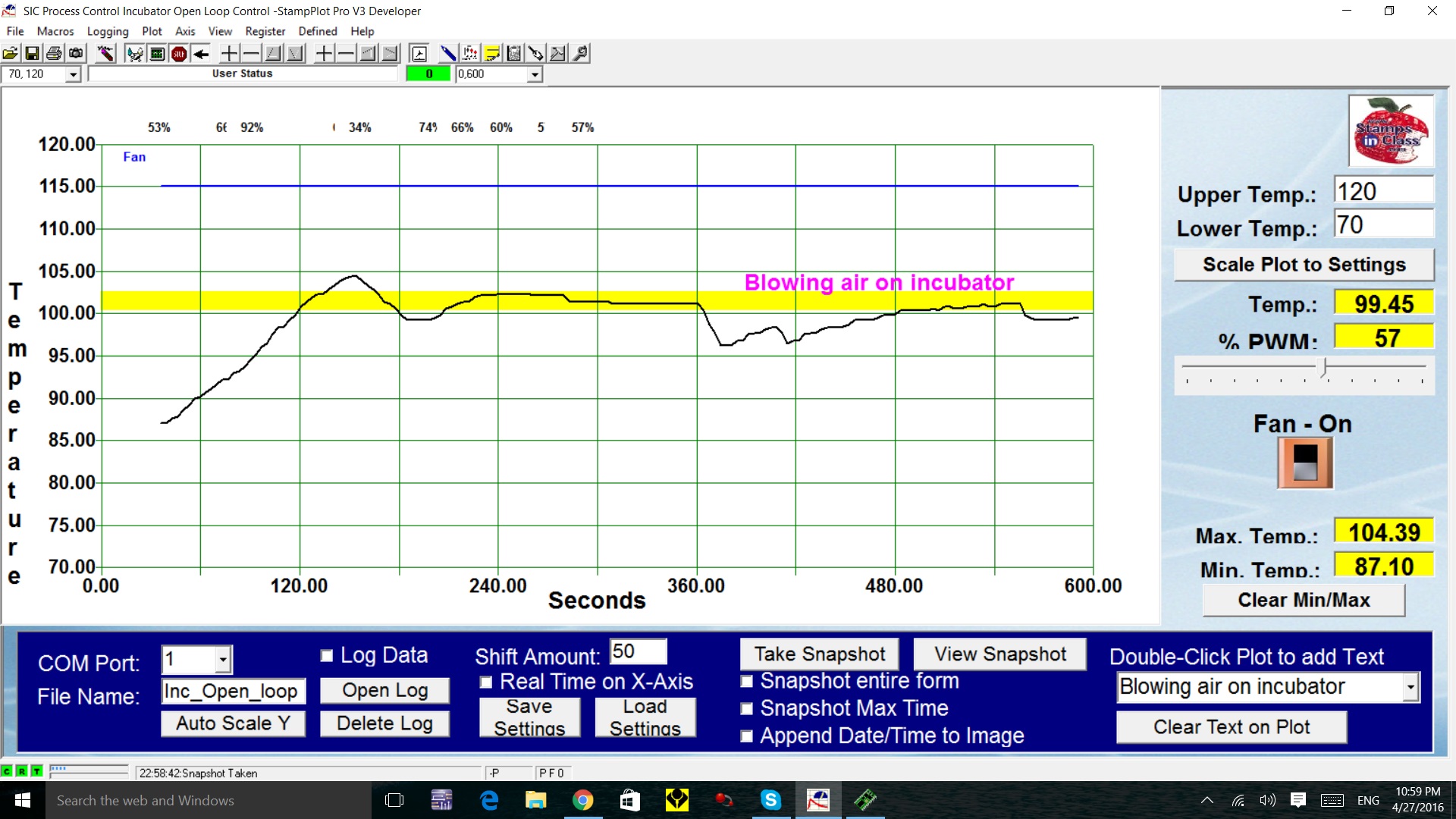
Task: Open the Logging menu
Action: click(107, 31)
